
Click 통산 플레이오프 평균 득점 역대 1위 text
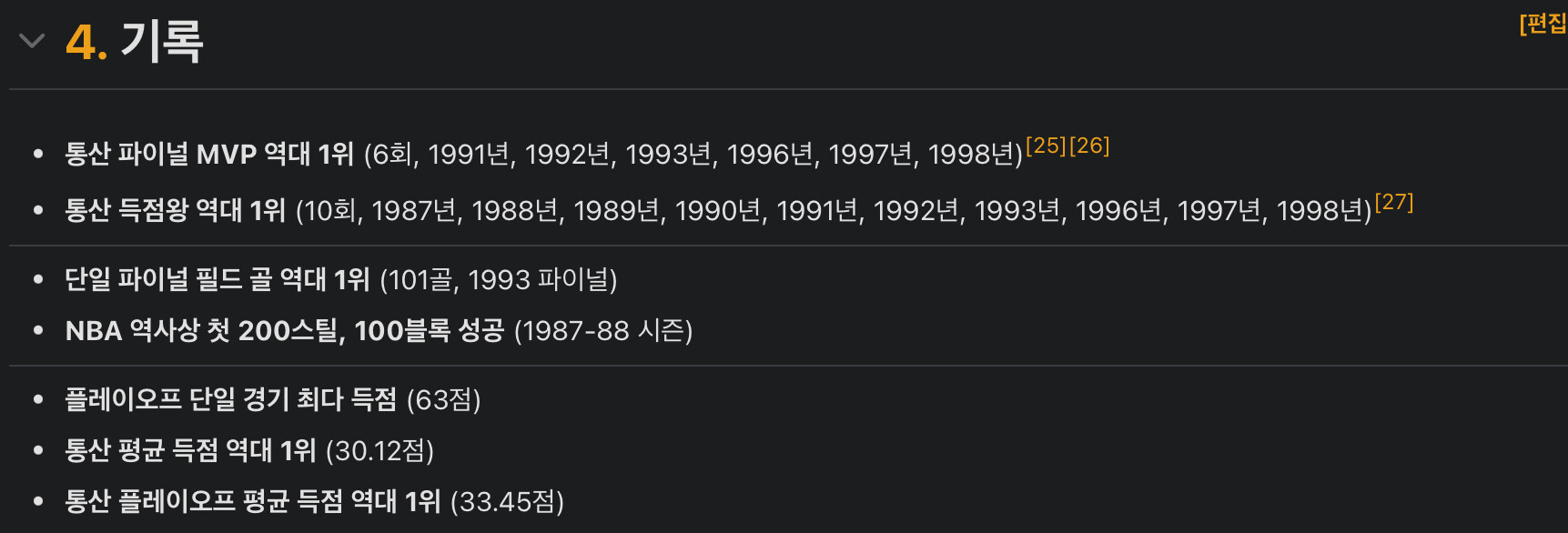[253, 501]
